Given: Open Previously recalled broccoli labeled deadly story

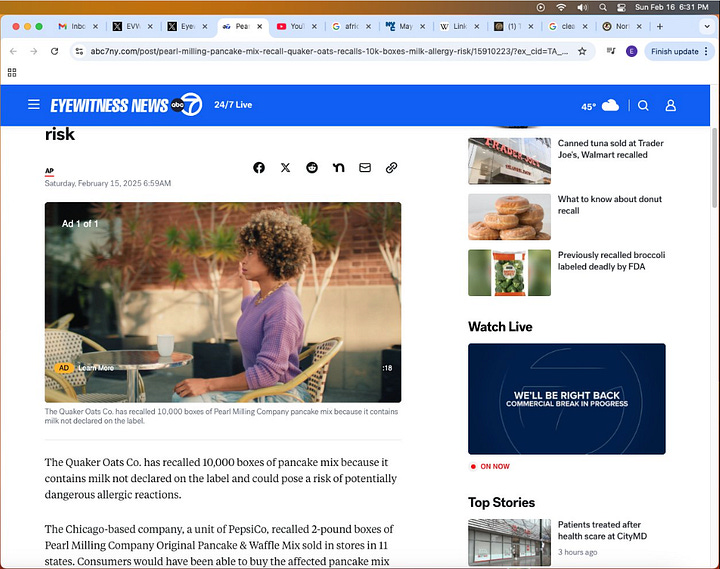Looking at the screenshot, I should click(x=611, y=261).
